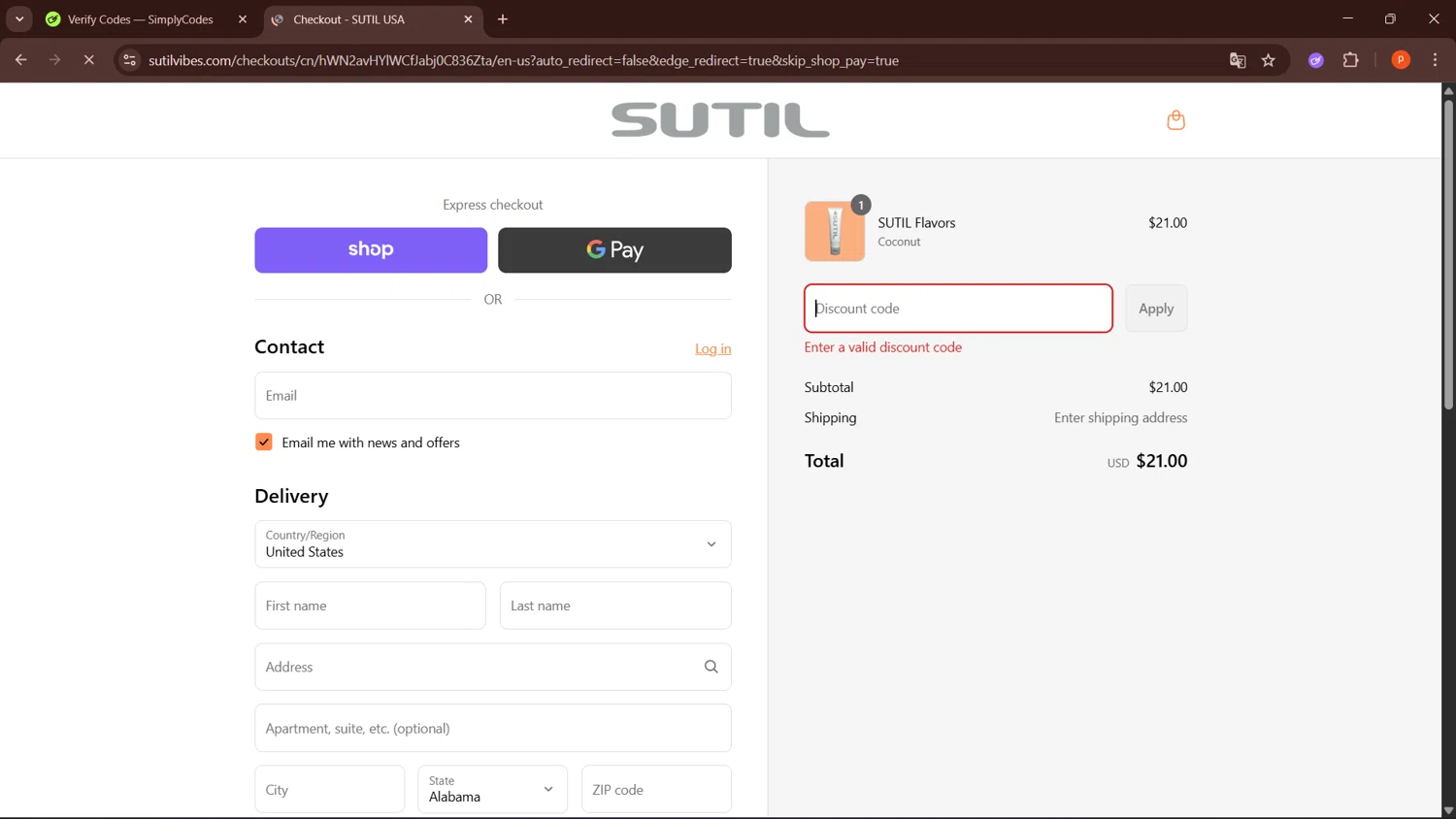The image size is (1456, 819).
Task: Pay with Shop Pay express button
Action: click(371, 250)
